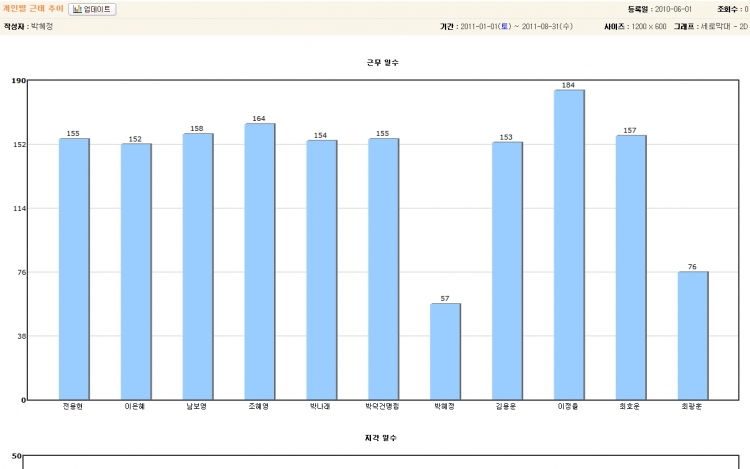Select the bar with value 184
The width and height of the screenshot is (750, 469).
click(x=569, y=244)
